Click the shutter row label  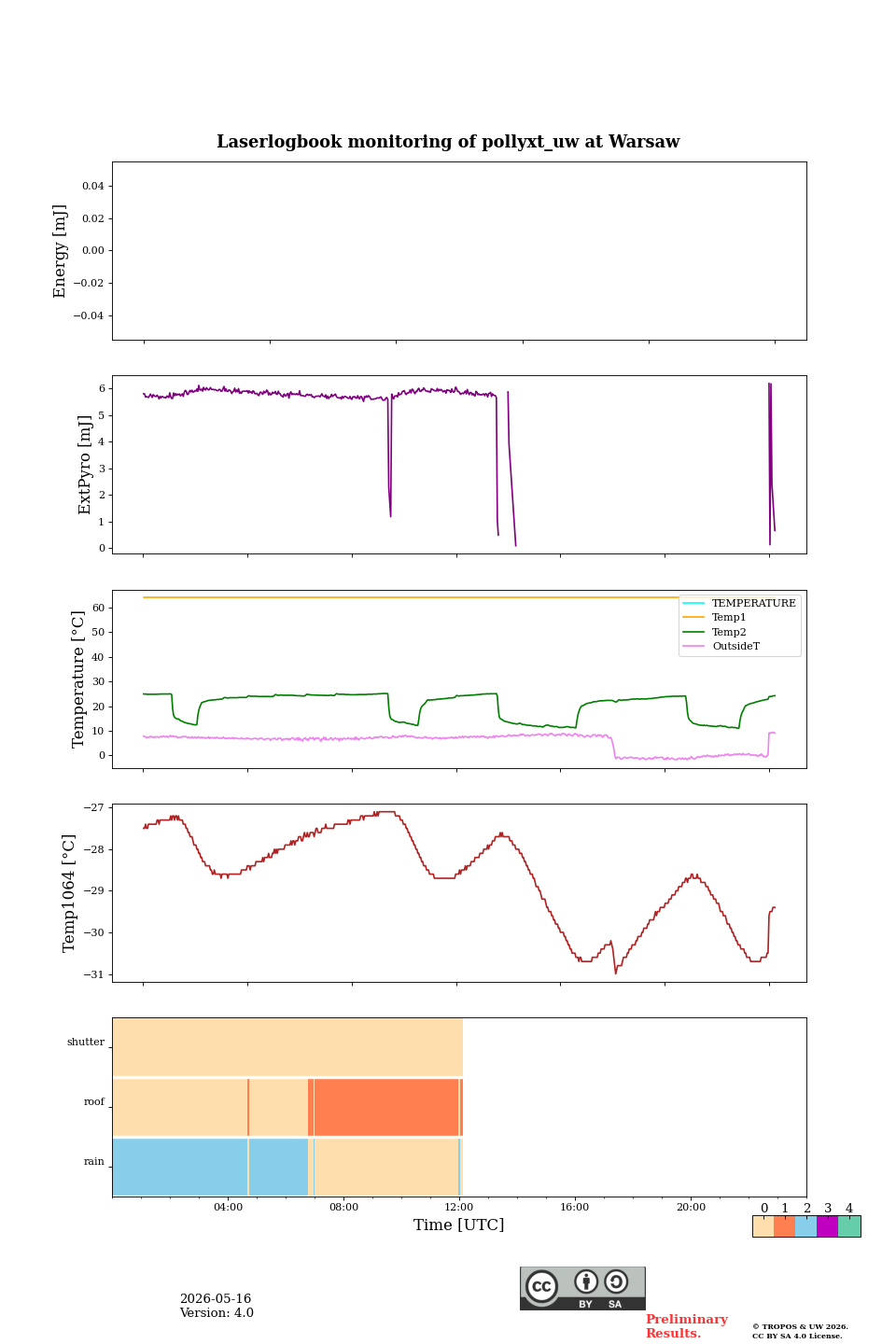point(86,1042)
